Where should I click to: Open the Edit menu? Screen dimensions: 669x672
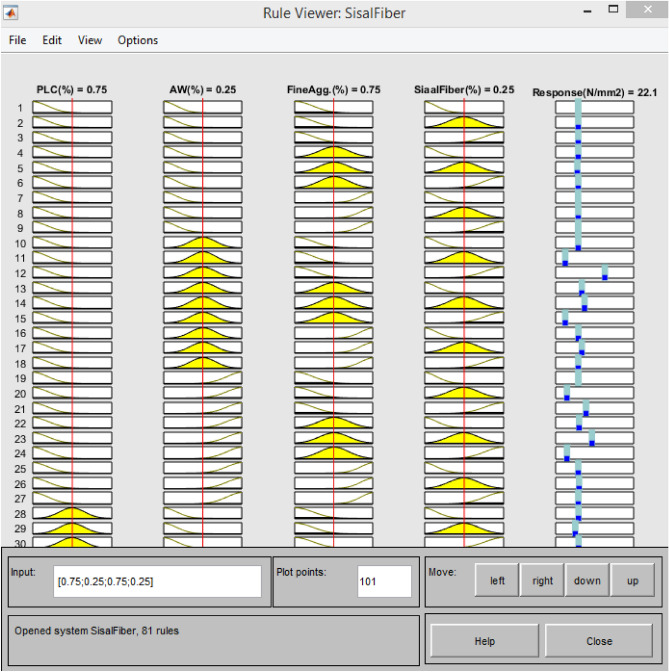tap(52, 40)
